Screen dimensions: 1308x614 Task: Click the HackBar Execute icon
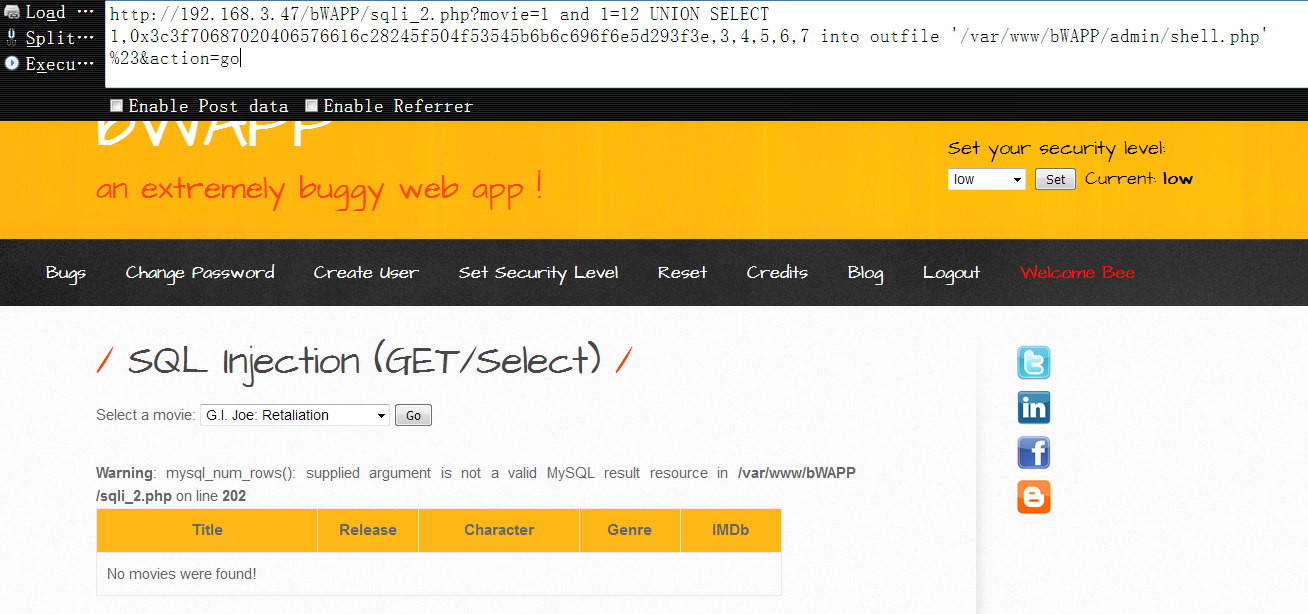tap(12, 63)
